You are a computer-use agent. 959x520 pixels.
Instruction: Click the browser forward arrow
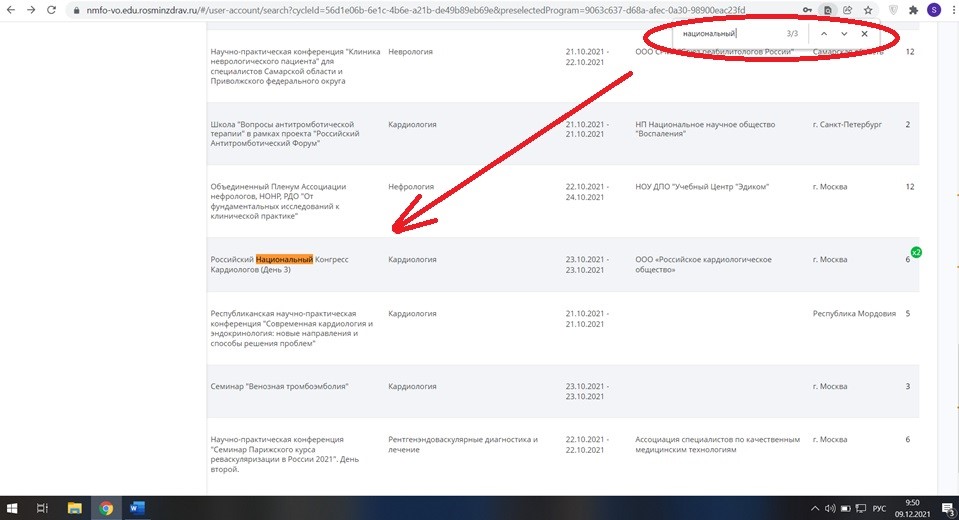tap(30, 9)
